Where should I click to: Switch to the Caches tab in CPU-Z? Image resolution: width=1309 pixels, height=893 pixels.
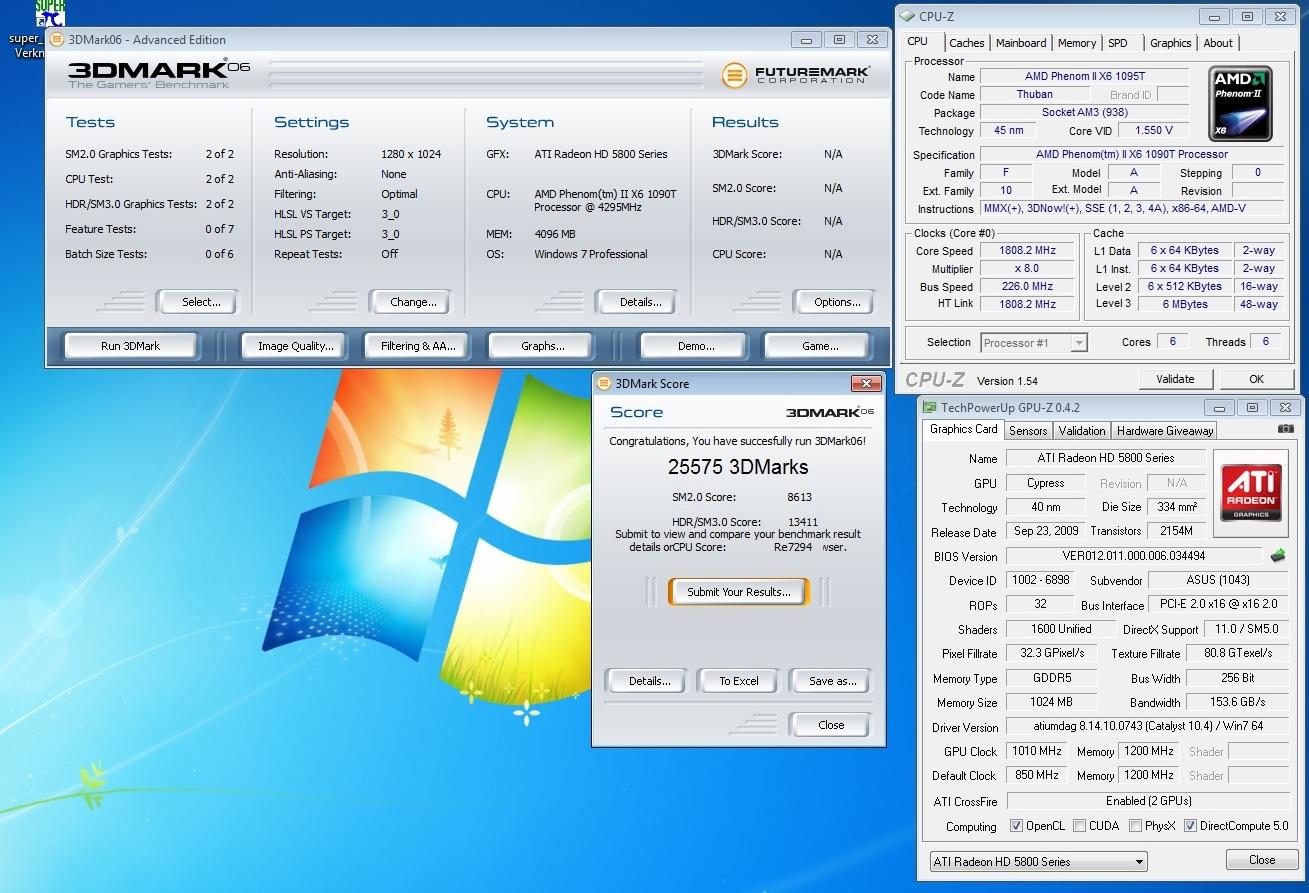(967, 43)
